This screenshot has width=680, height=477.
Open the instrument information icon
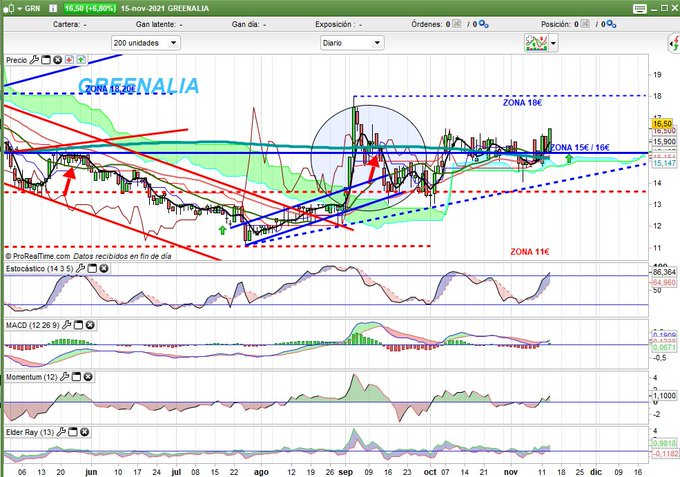(53, 8)
